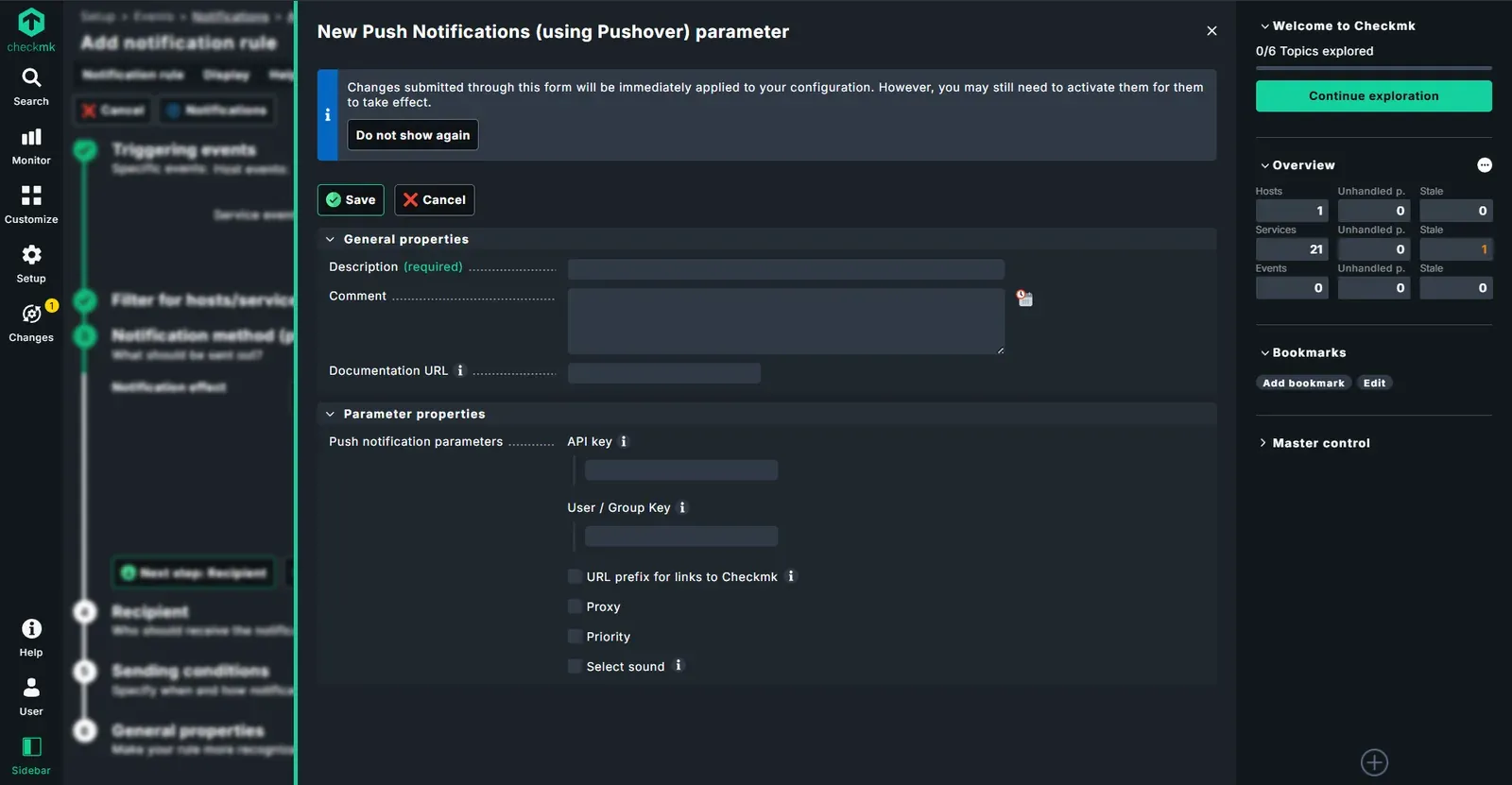Open Search in the navigation bar

[31, 87]
